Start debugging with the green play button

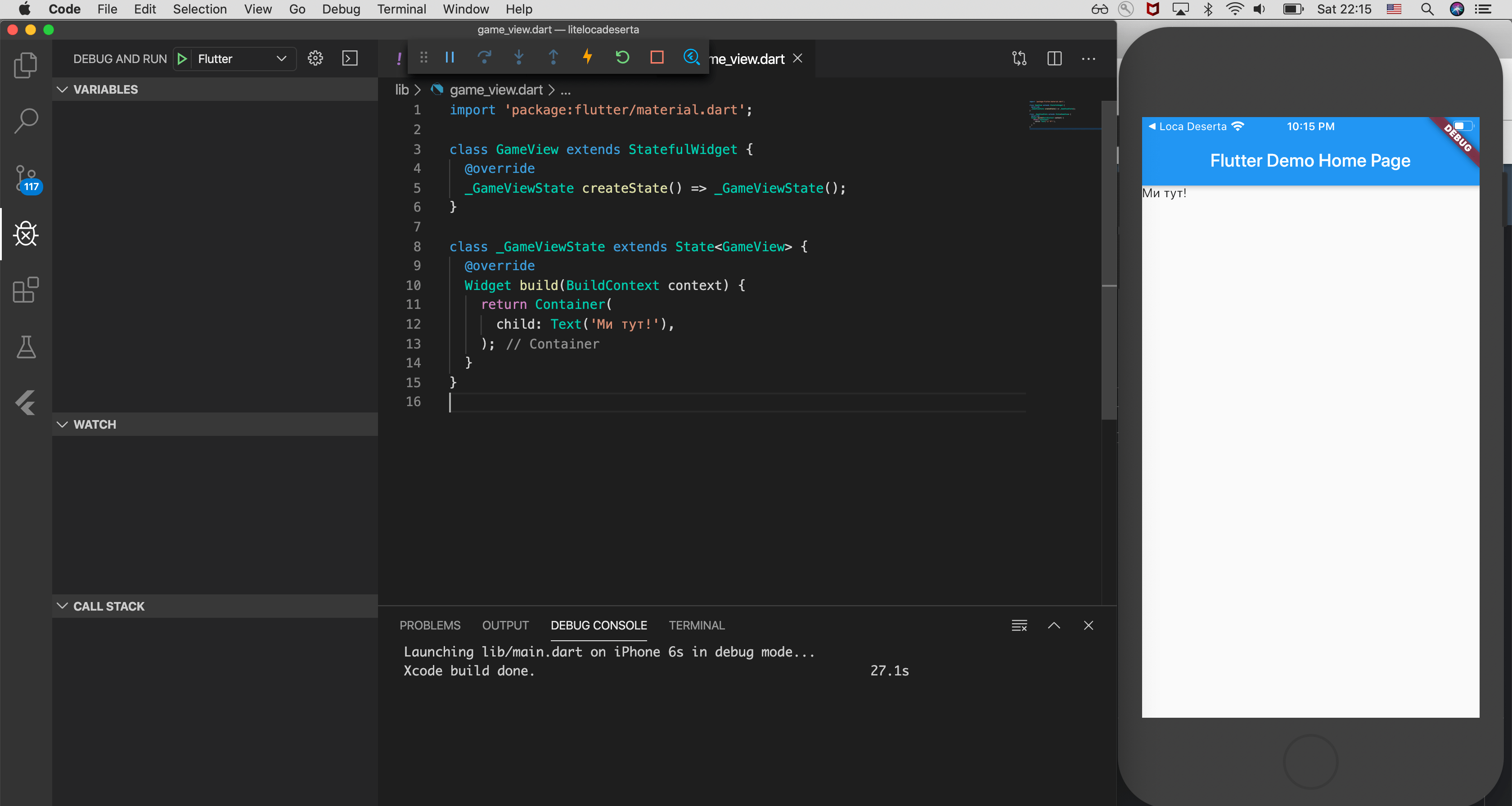point(182,59)
